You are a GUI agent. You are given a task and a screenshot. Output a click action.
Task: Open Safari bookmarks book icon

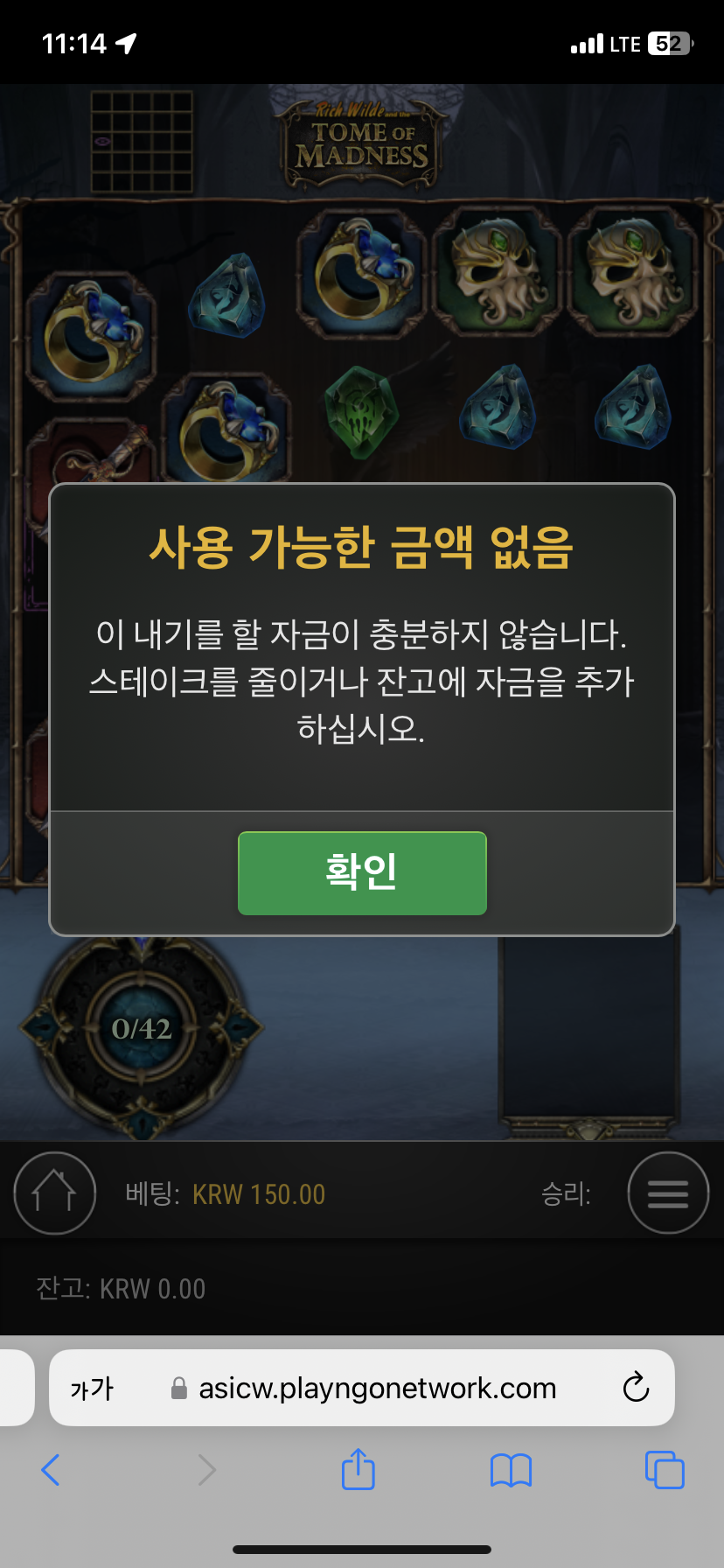coord(512,1470)
